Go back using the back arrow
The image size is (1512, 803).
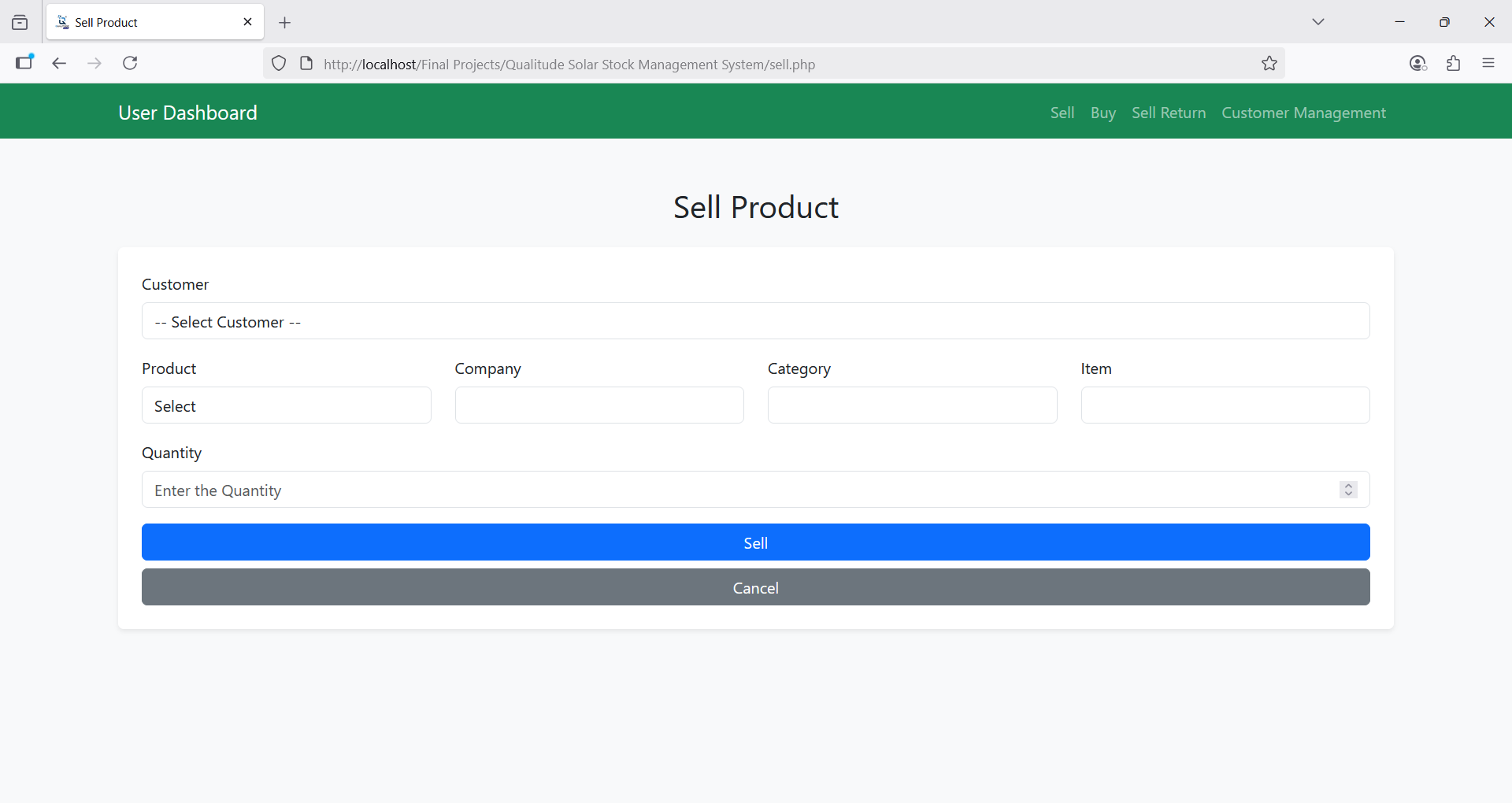point(59,63)
